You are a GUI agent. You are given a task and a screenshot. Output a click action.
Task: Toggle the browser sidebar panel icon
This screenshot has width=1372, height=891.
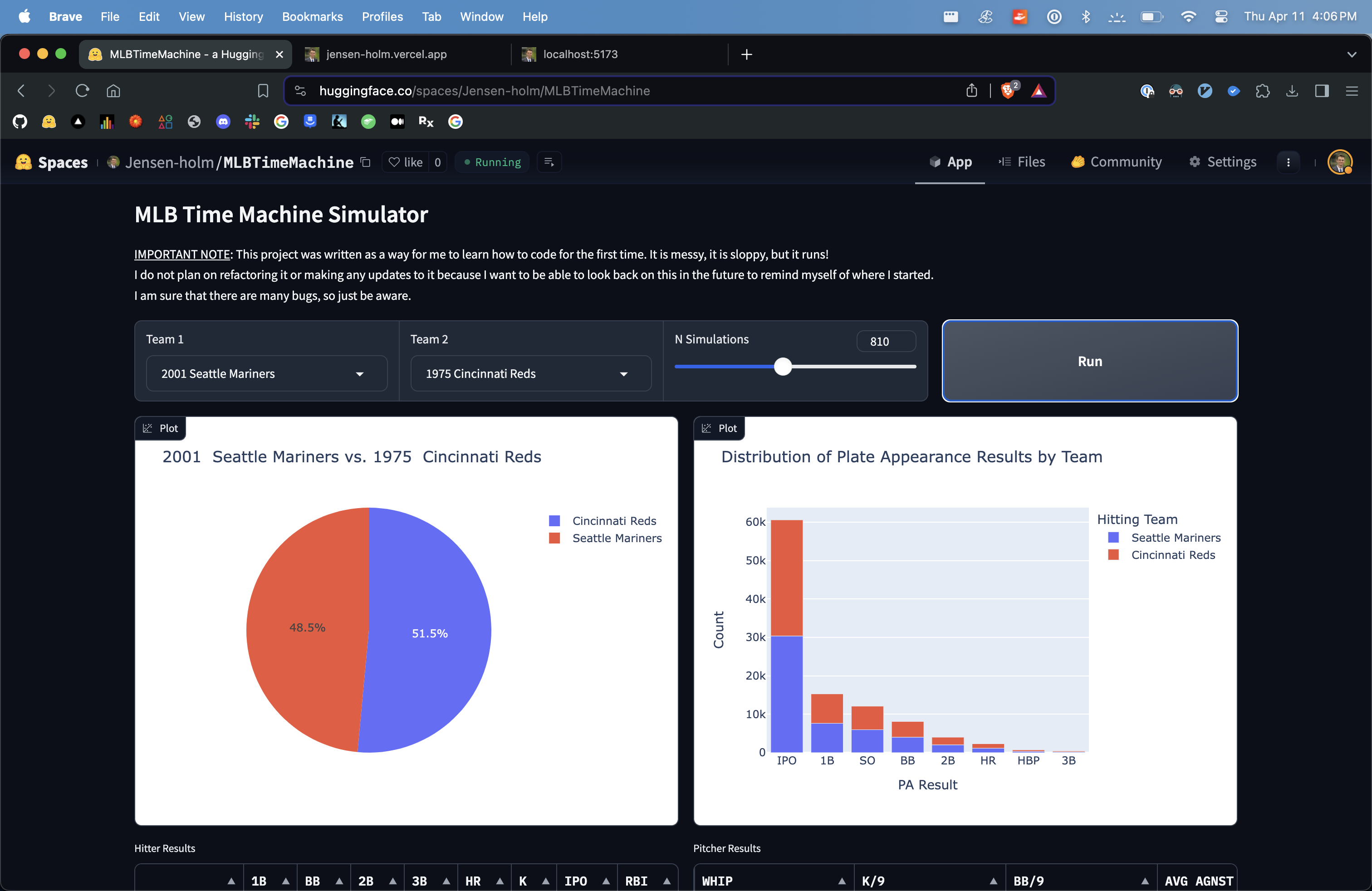[1322, 90]
